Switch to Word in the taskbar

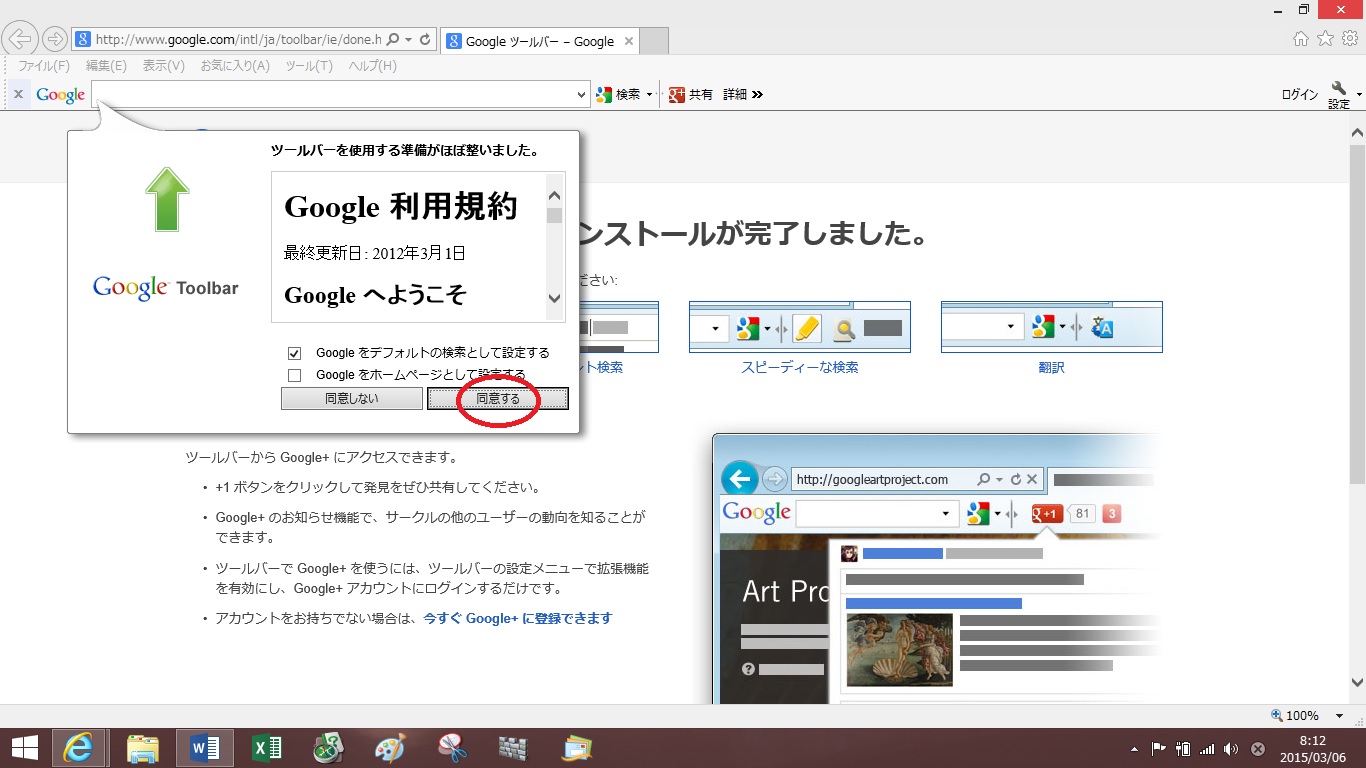point(204,748)
